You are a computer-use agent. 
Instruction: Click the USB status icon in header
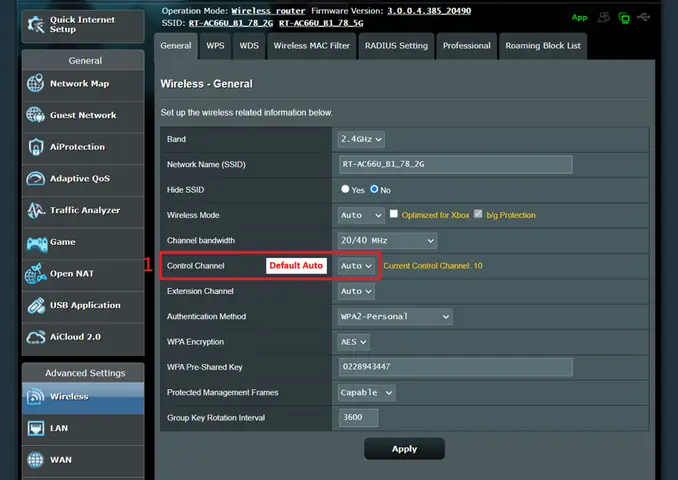(x=643, y=17)
